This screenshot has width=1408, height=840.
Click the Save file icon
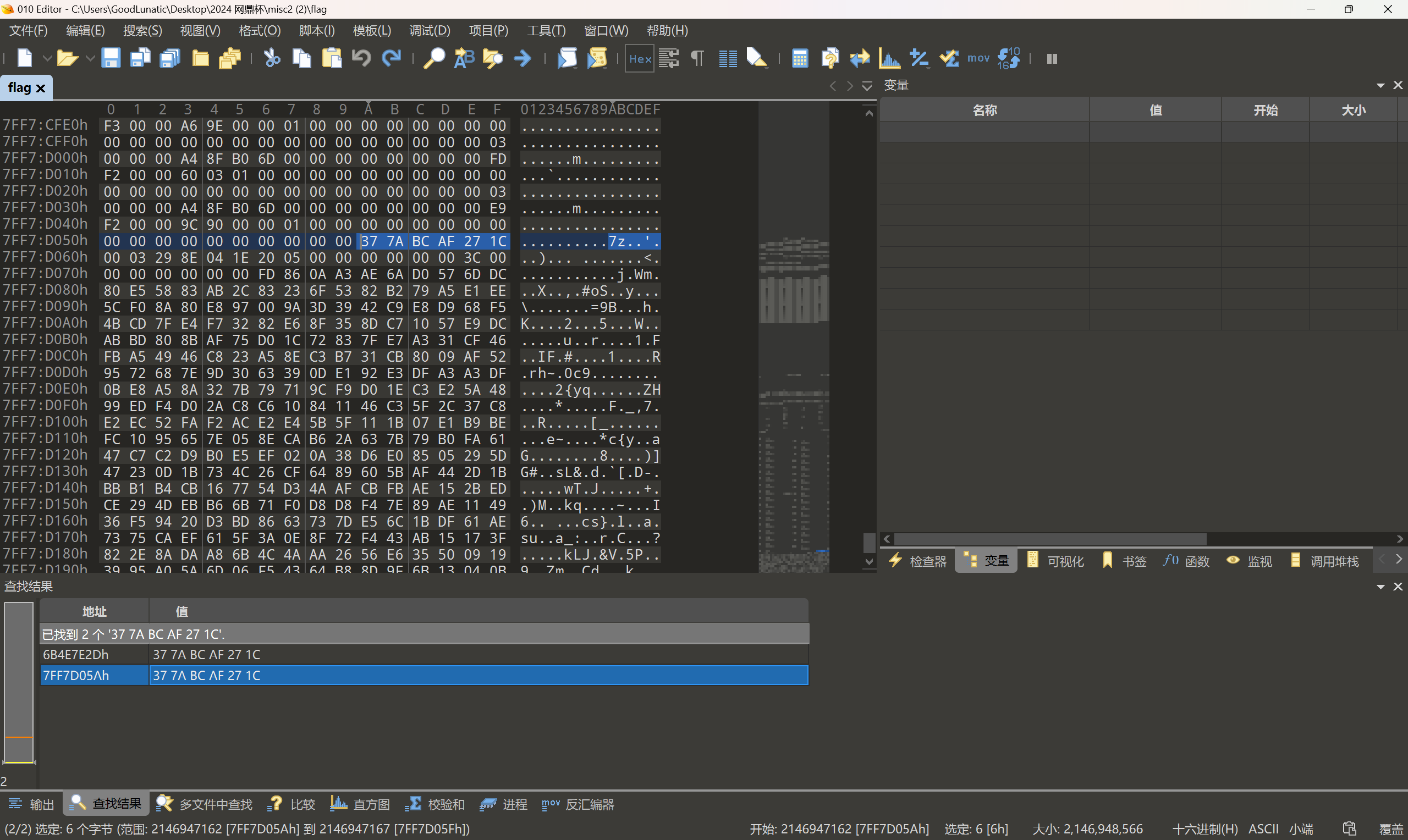coord(111,58)
